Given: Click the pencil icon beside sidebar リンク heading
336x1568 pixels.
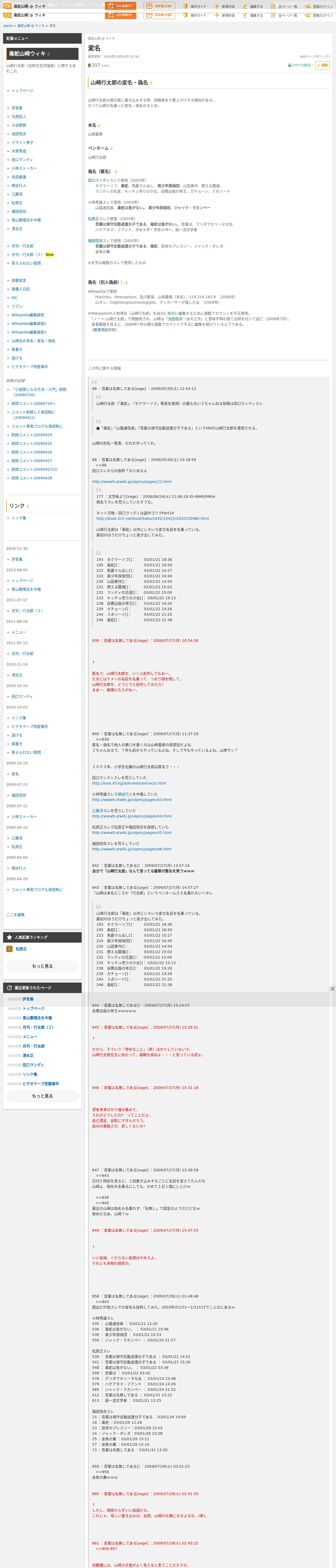Looking at the screenshot, I should [28, 506].
